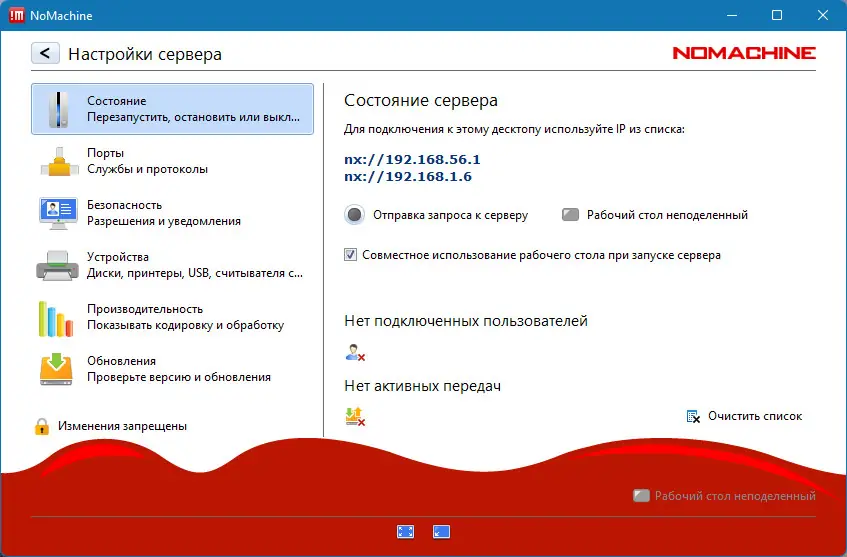Open the Обновления updates section
This screenshot has height=557, width=847.
172,369
